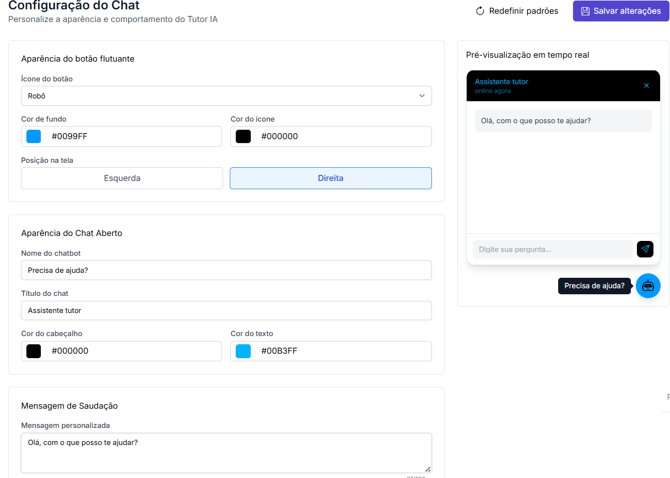Click Redefinir padrões button
The width and height of the screenshot is (670, 478).
tap(517, 11)
